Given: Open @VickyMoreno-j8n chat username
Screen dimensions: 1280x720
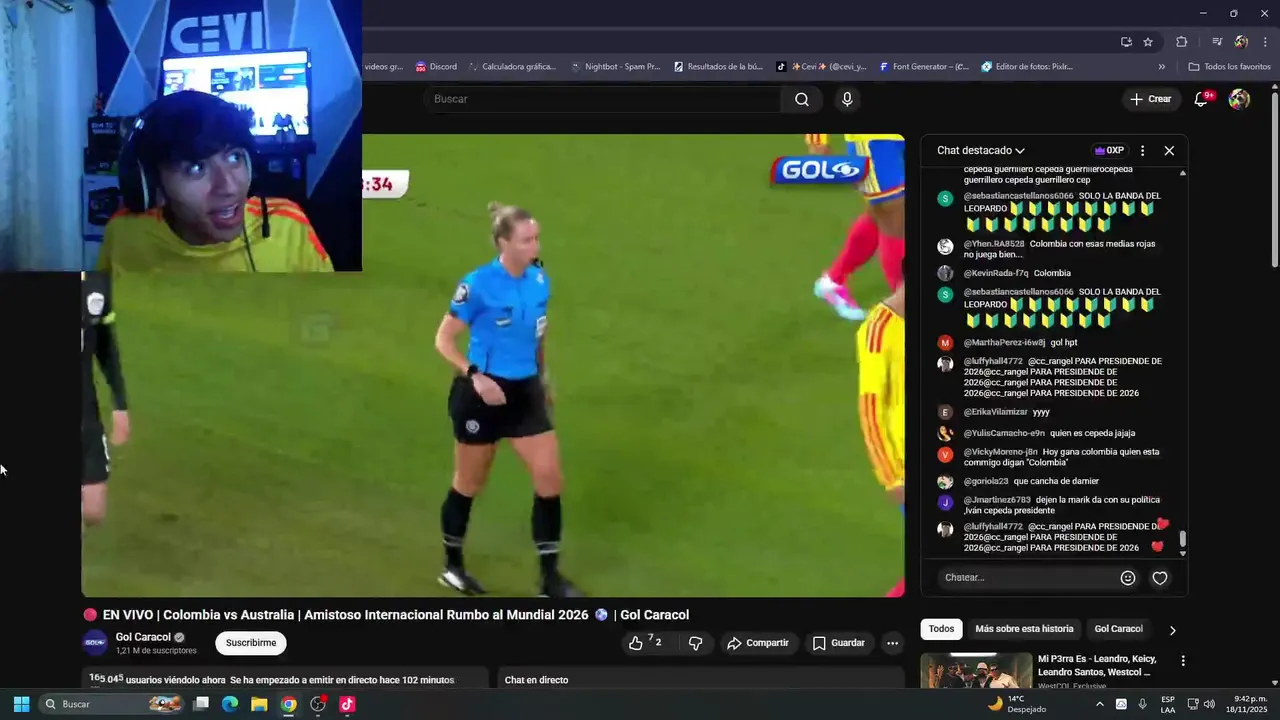Looking at the screenshot, I should [x=1001, y=452].
